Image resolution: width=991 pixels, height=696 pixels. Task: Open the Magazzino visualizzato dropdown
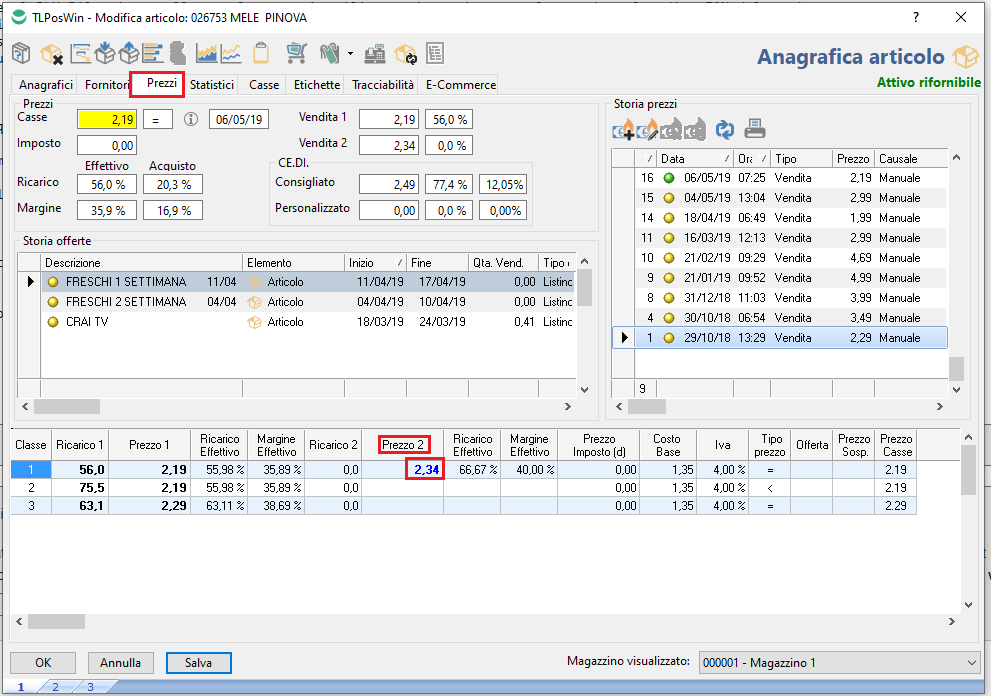click(x=969, y=662)
